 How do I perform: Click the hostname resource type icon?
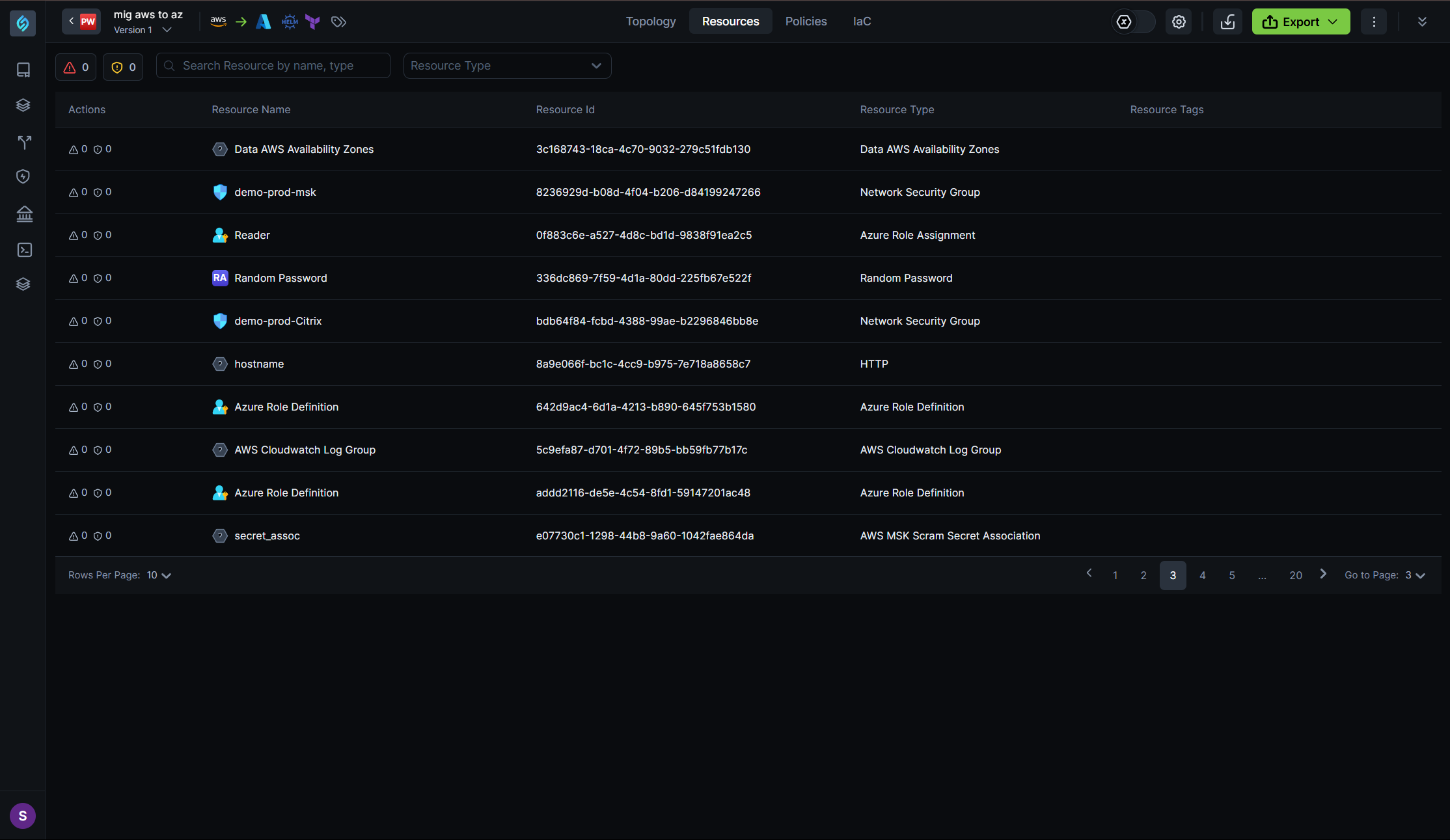coord(220,364)
